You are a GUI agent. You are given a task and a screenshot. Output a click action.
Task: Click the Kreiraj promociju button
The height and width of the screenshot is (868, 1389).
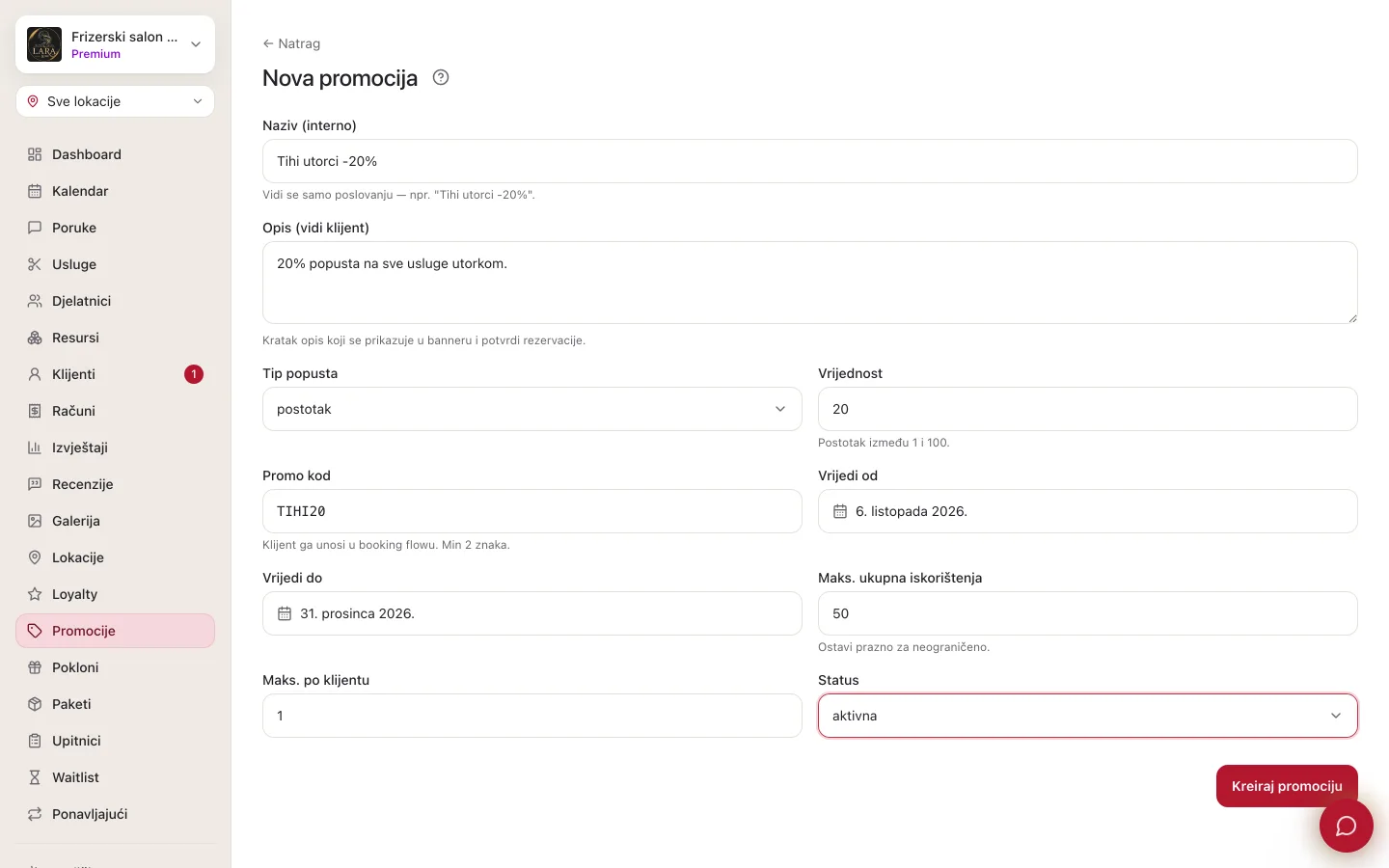(1287, 786)
